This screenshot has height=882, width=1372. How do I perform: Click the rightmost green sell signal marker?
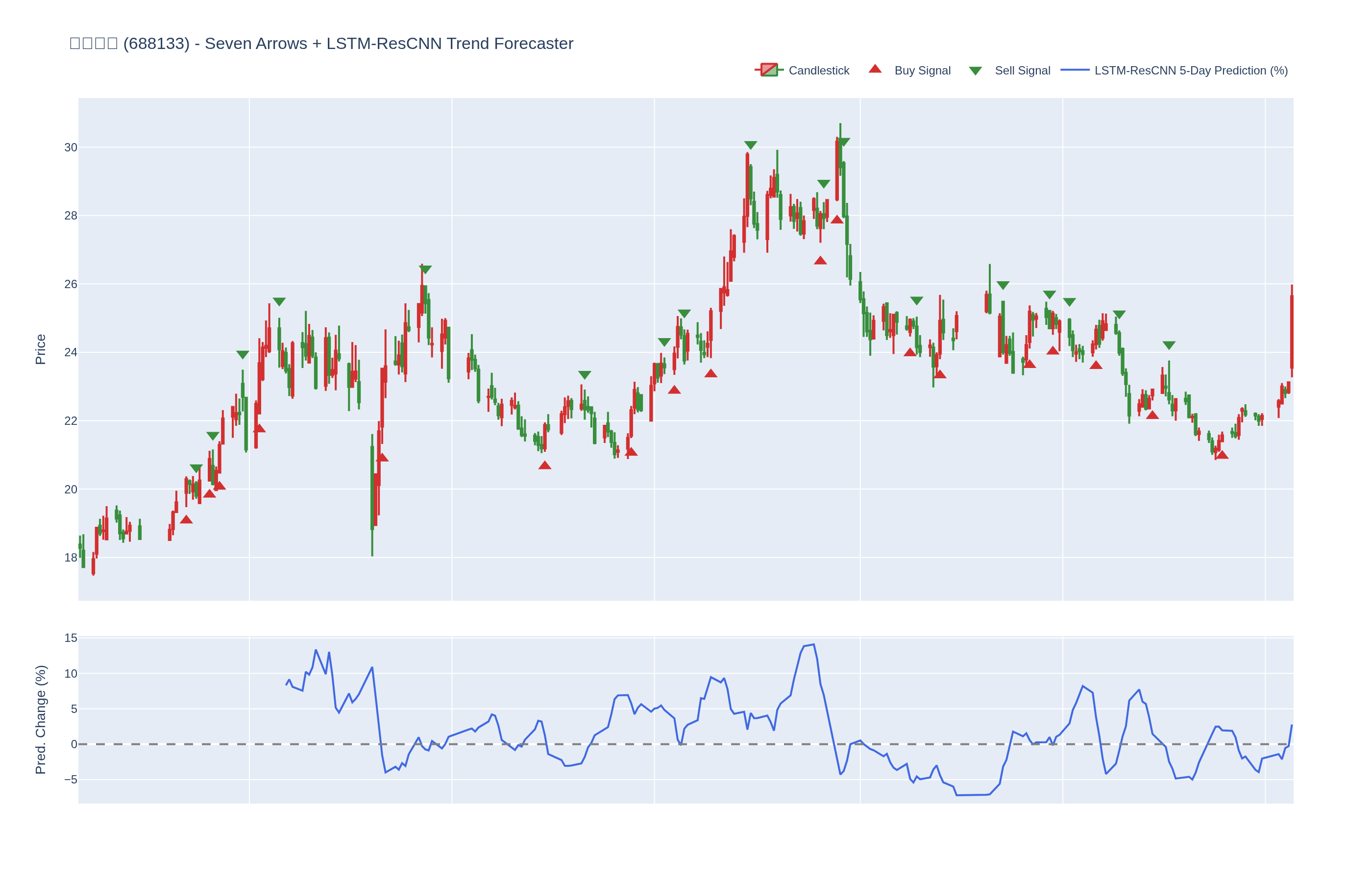(x=1169, y=345)
